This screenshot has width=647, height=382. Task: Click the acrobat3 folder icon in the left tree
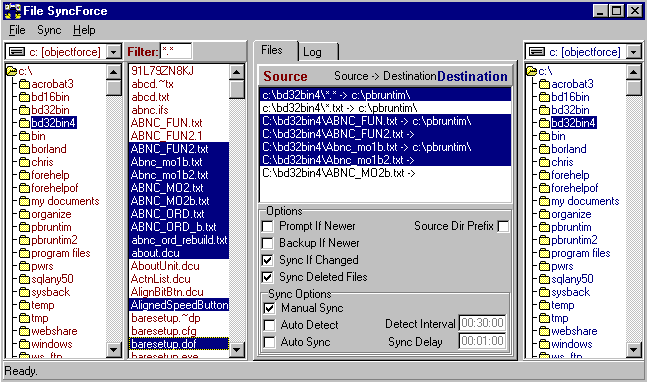pyautogui.click(x=25, y=84)
